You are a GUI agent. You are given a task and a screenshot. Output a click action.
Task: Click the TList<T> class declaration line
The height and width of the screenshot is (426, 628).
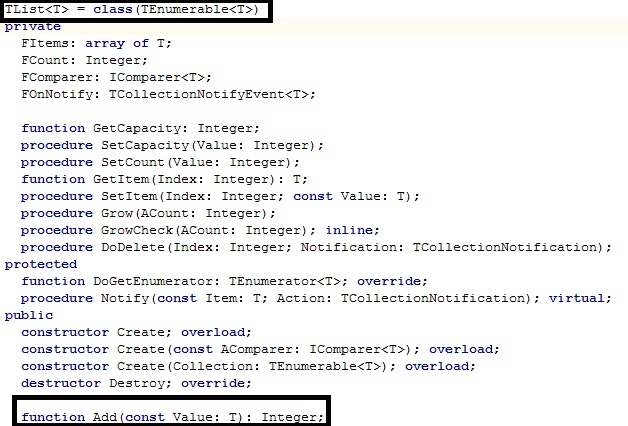point(131,10)
